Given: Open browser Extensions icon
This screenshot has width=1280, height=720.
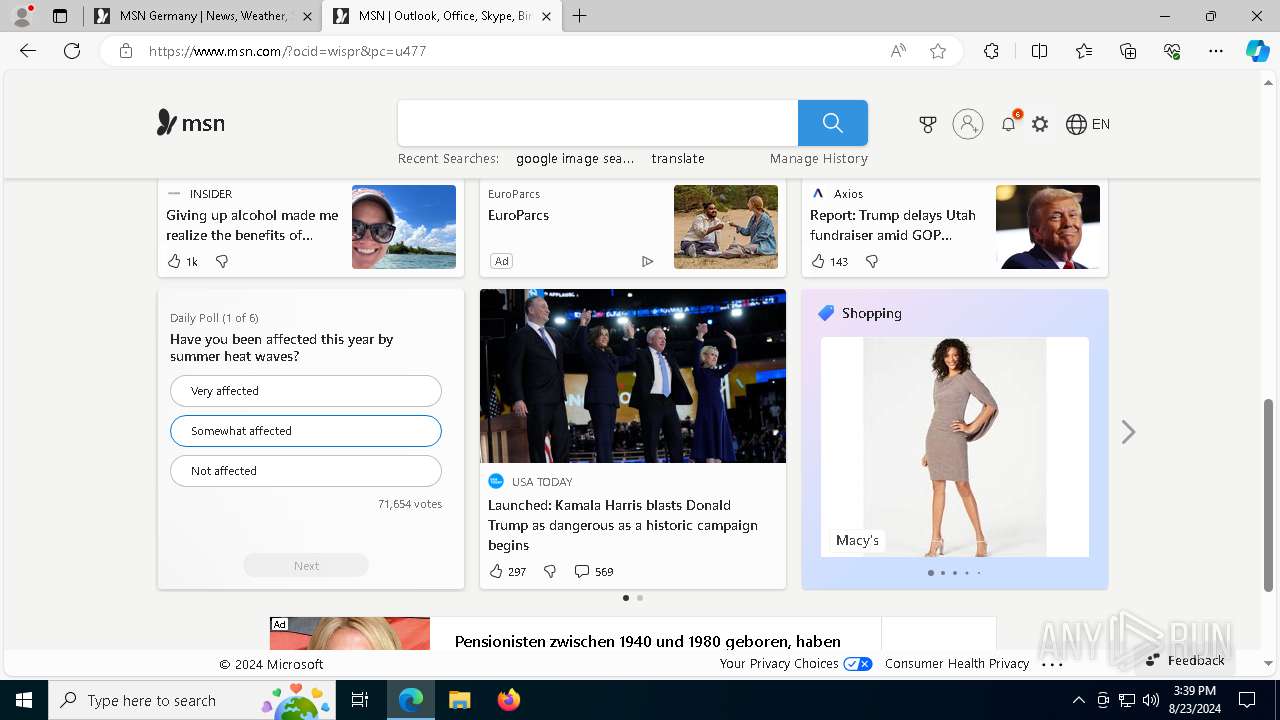Looking at the screenshot, I should point(991,51).
